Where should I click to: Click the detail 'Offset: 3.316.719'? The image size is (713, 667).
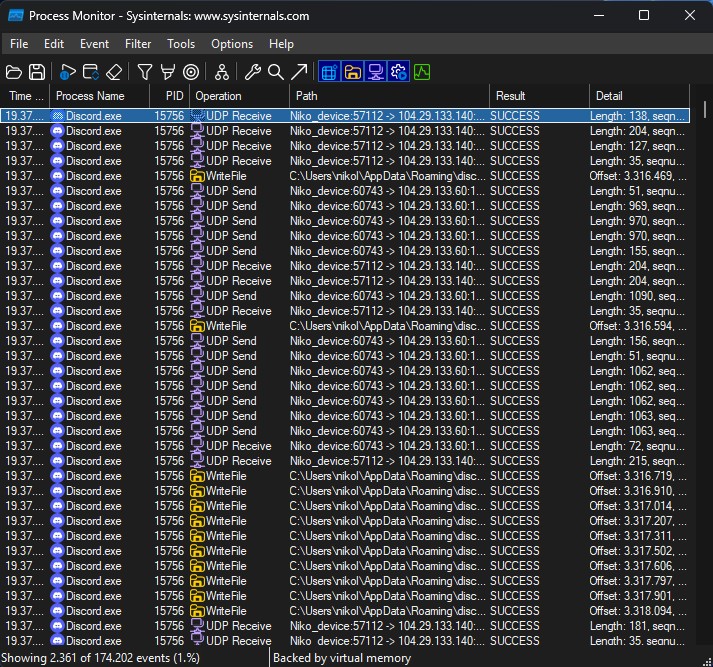[632, 476]
